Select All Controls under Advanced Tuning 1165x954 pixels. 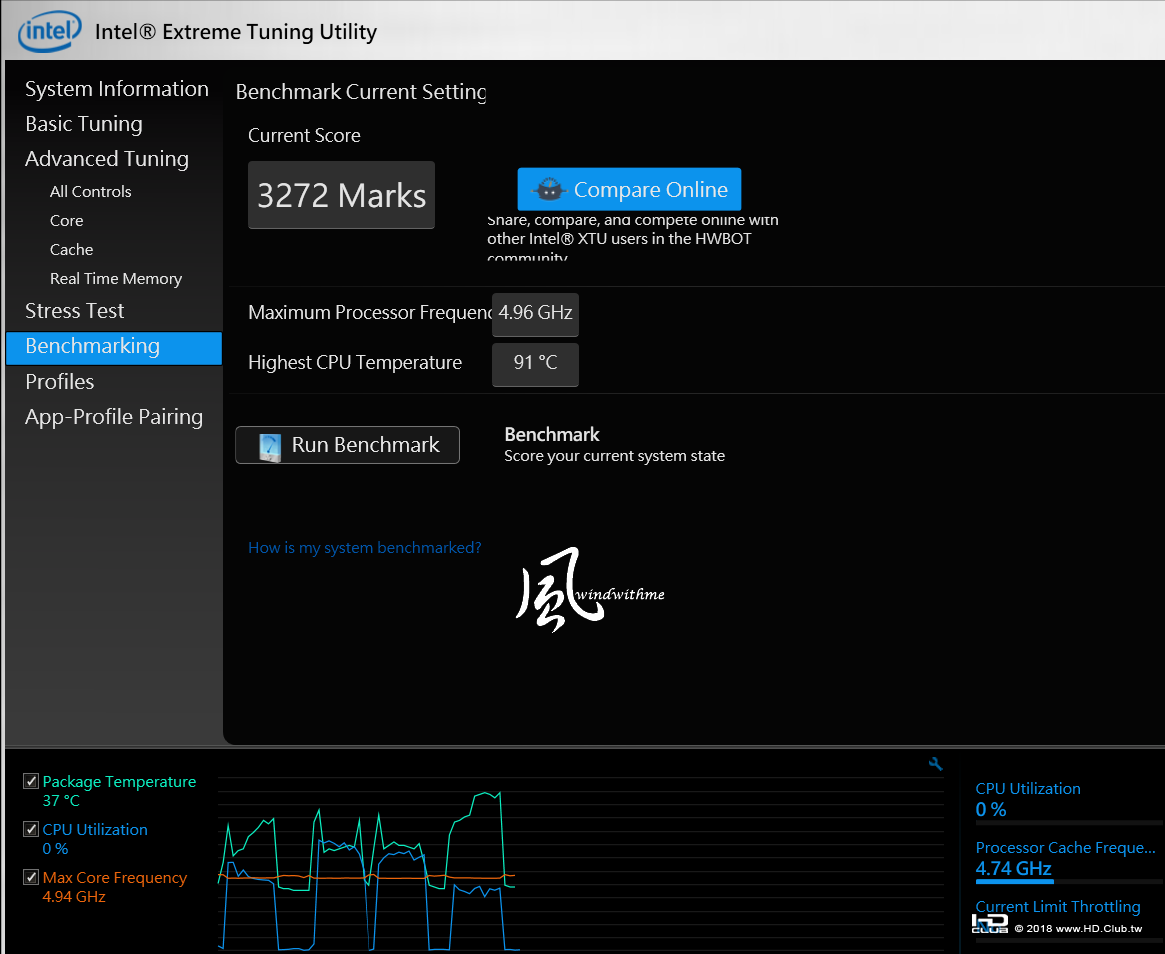[x=91, y=191]
